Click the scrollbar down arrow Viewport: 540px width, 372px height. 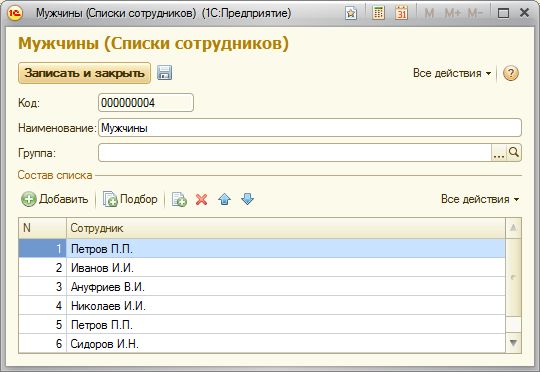(513, 343)
